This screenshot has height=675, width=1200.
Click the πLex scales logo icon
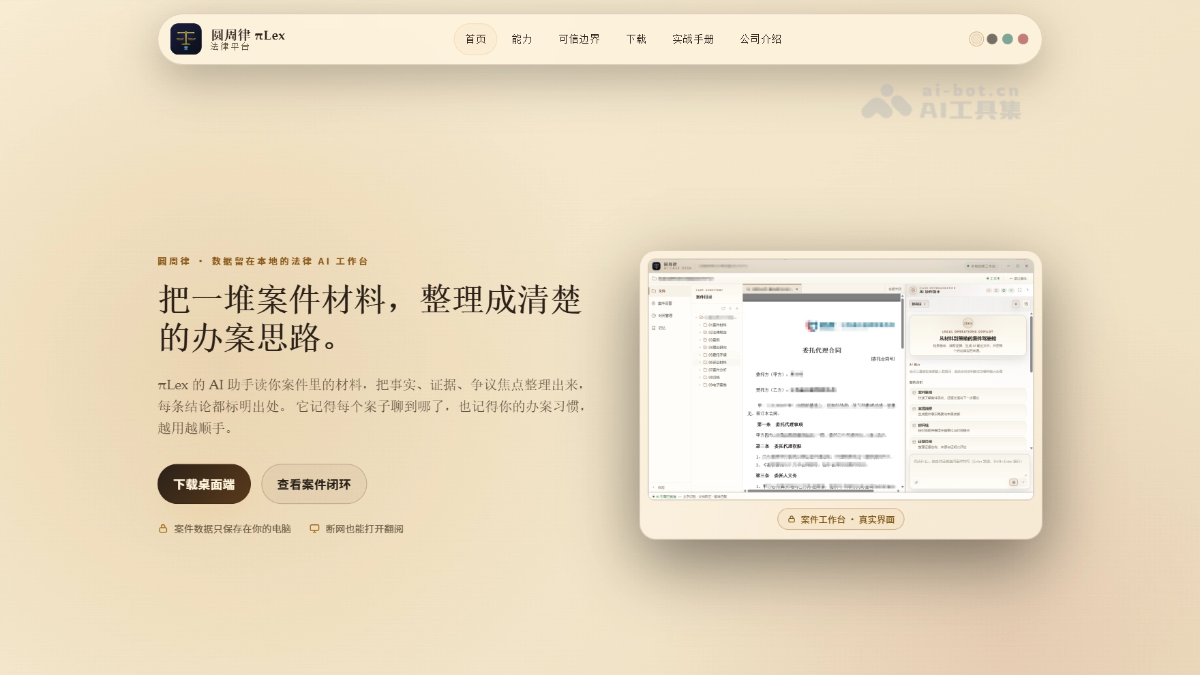coord(186,39)
